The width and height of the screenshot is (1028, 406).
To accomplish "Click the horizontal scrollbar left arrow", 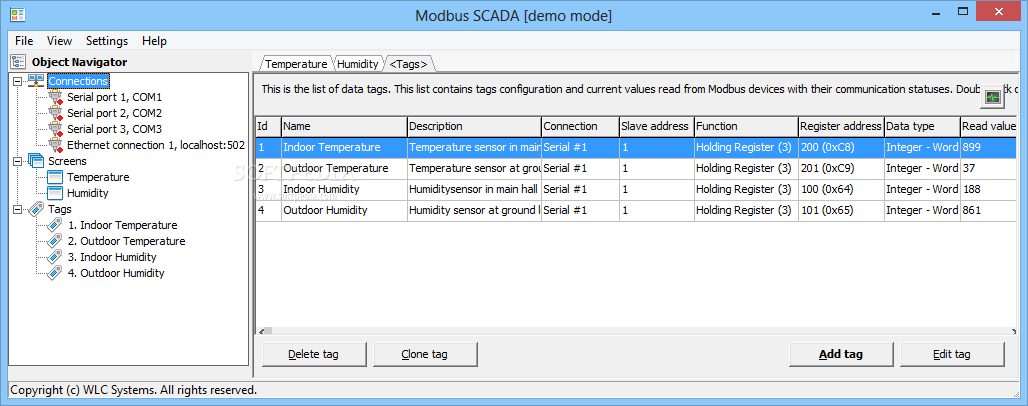I will (260, 331).
